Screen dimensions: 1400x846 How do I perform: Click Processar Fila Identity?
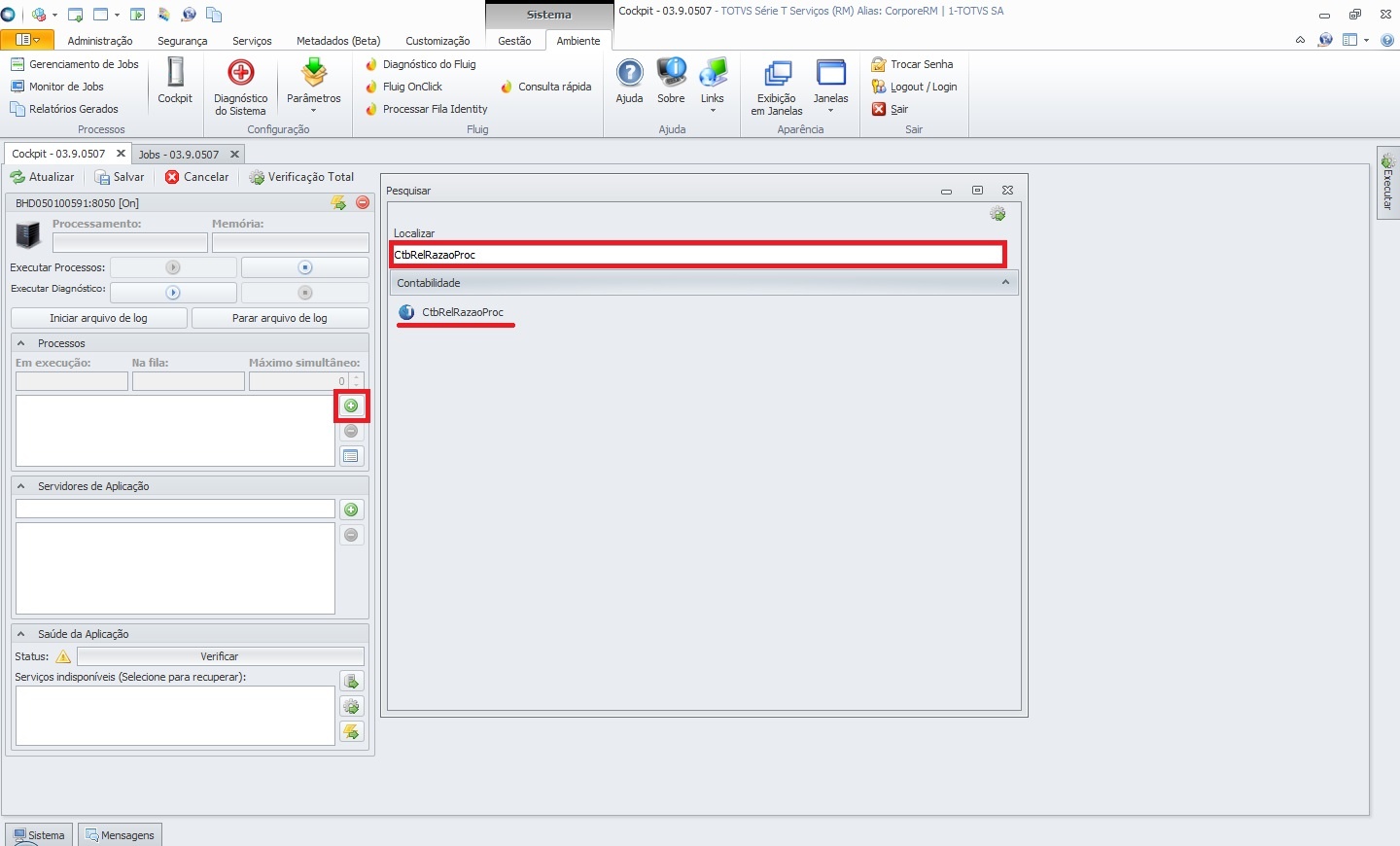[x=426, y=109]
